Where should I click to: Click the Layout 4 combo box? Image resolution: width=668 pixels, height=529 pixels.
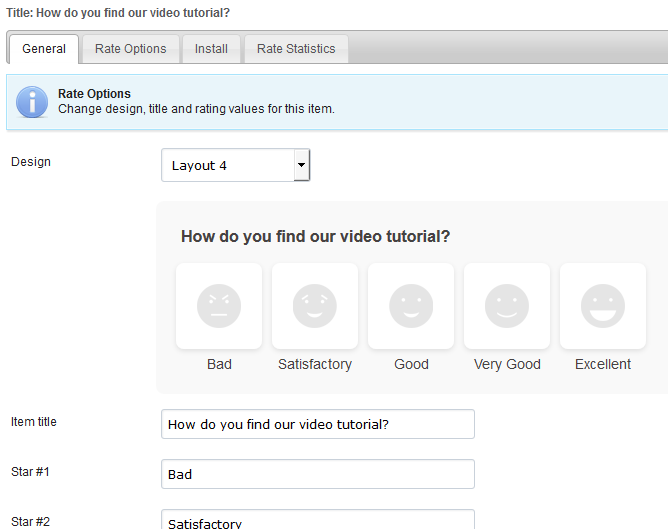[236, 165]
